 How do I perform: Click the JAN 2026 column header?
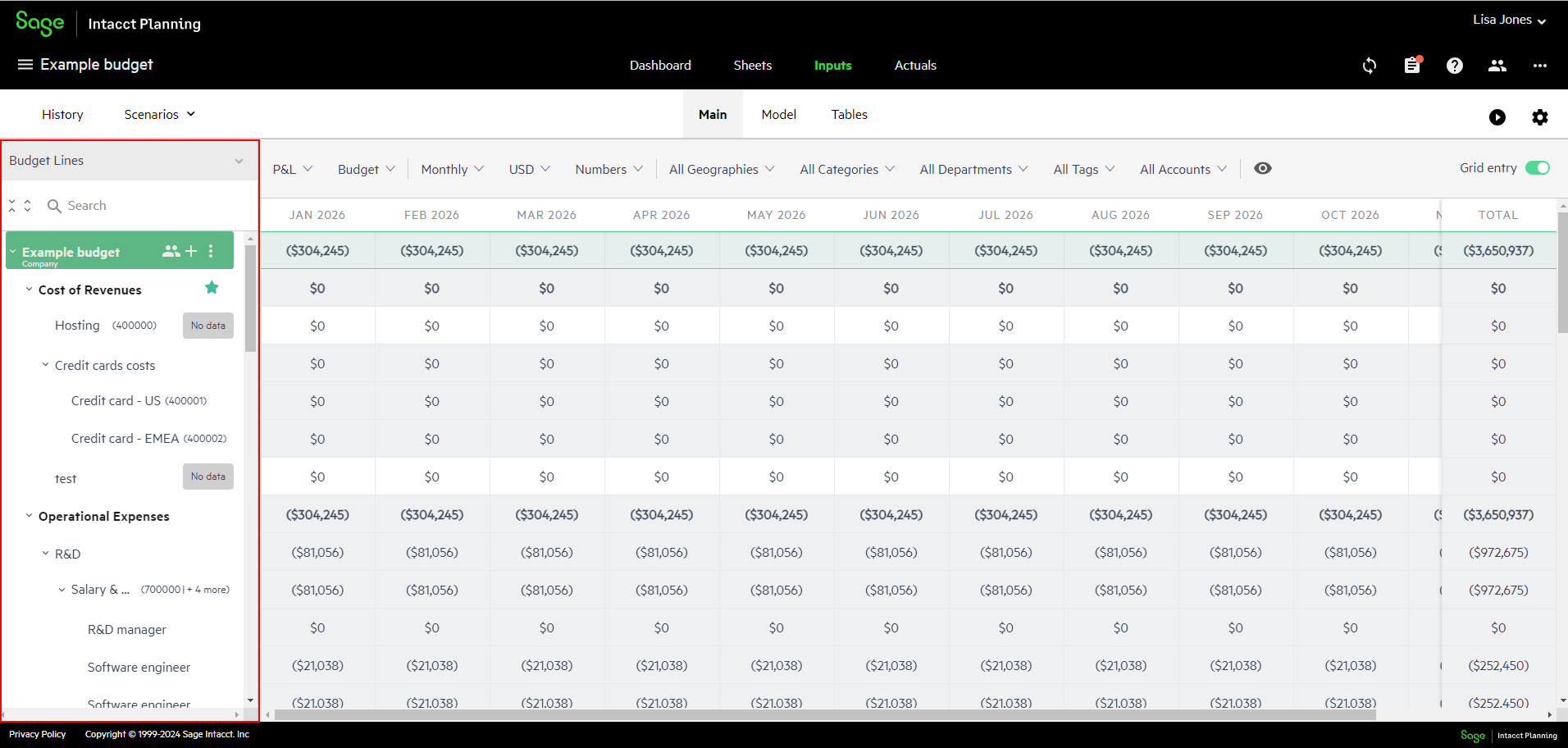coord(317,215)
